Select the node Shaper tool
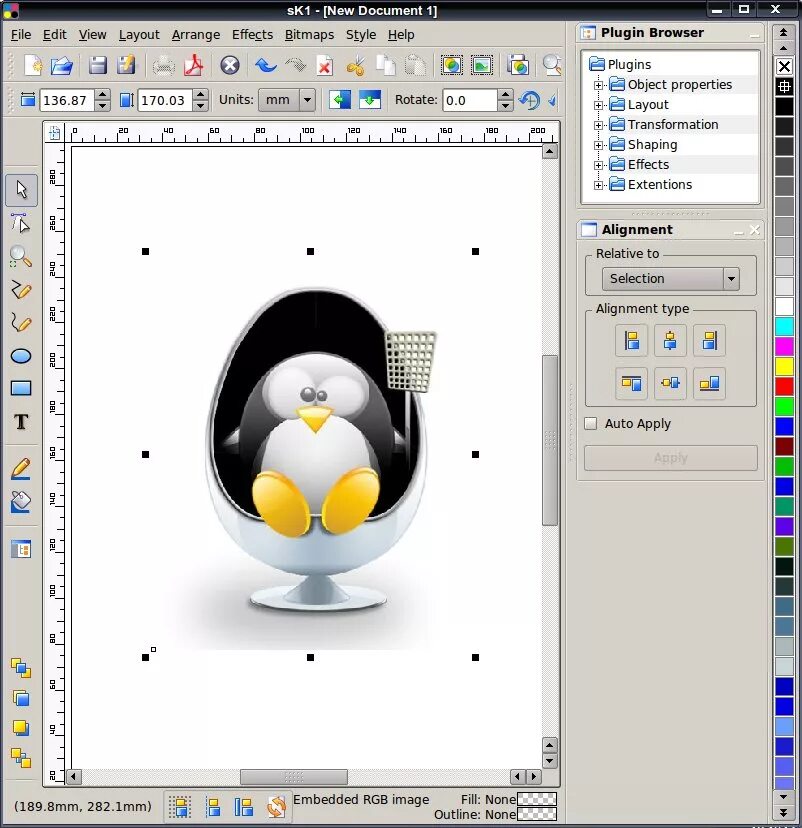This screenshot has width=802, height=828. coord(21,223)
